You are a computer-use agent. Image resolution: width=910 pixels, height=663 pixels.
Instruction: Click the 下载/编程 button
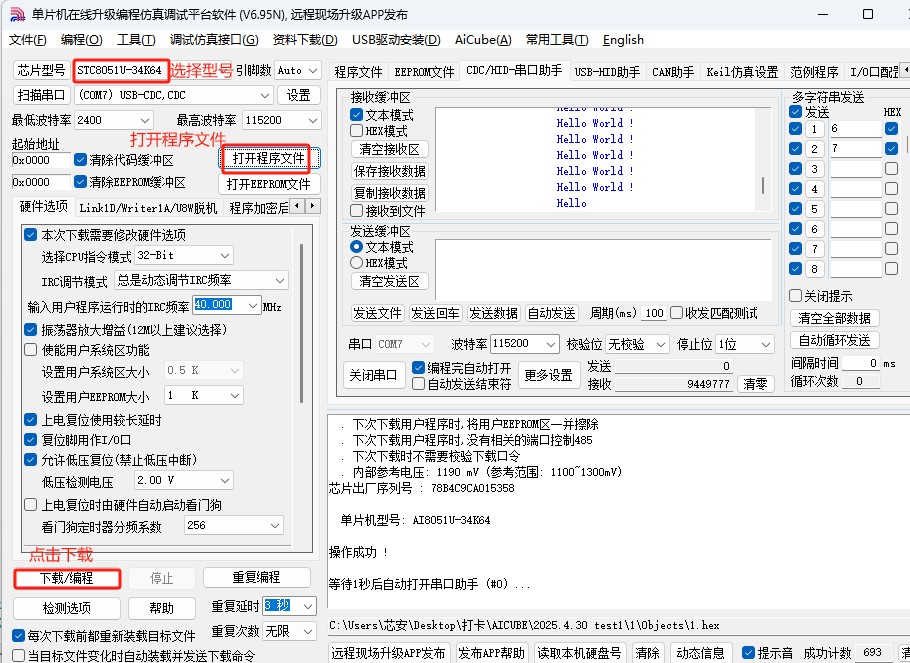tap(67, 578)
